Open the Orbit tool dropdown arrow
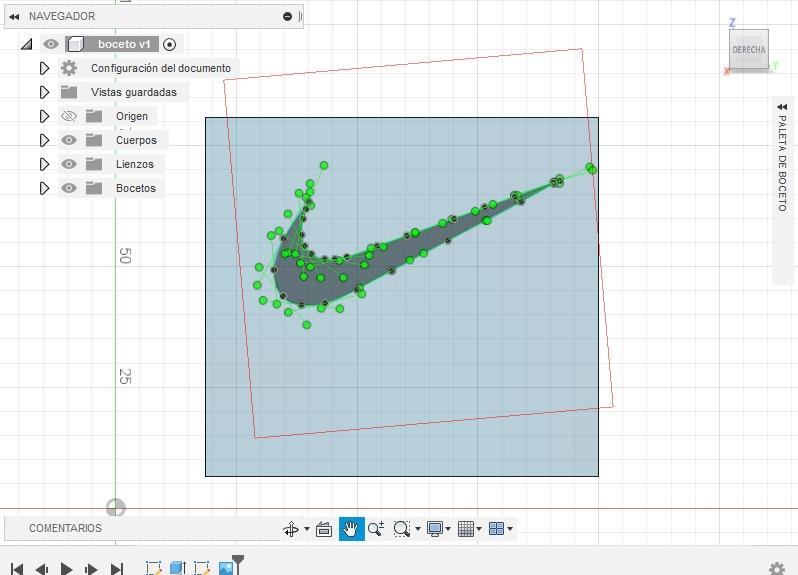The image size is (798, 575). coord(307,529)
